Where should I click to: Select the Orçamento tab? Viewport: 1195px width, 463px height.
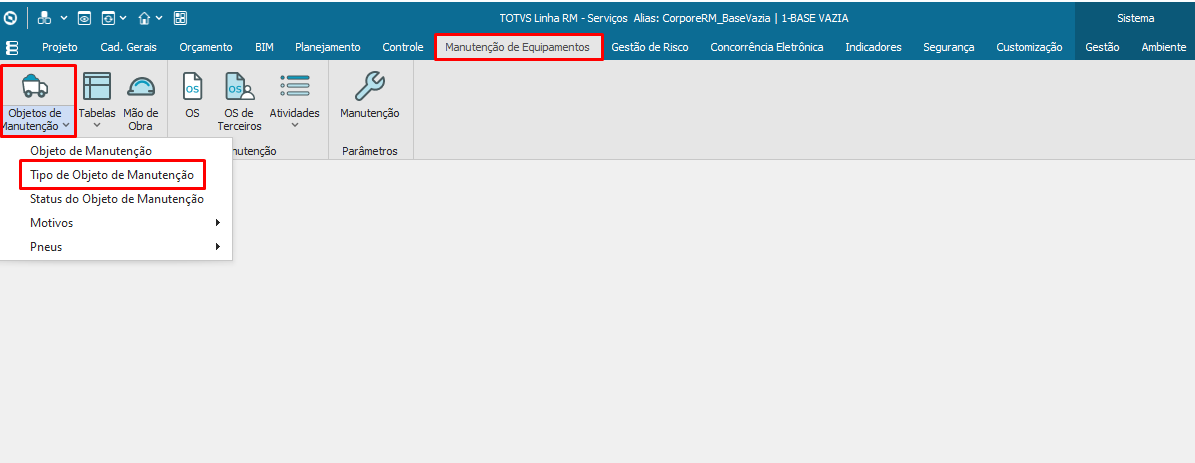point(206,47)
